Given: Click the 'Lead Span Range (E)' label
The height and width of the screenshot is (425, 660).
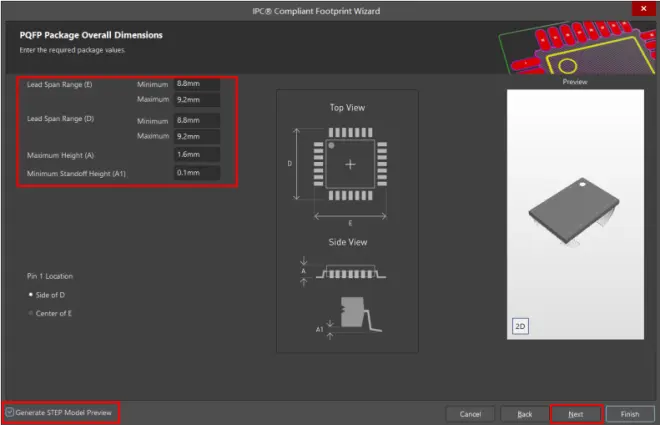Looking at the screenshot, I should 59,85.
